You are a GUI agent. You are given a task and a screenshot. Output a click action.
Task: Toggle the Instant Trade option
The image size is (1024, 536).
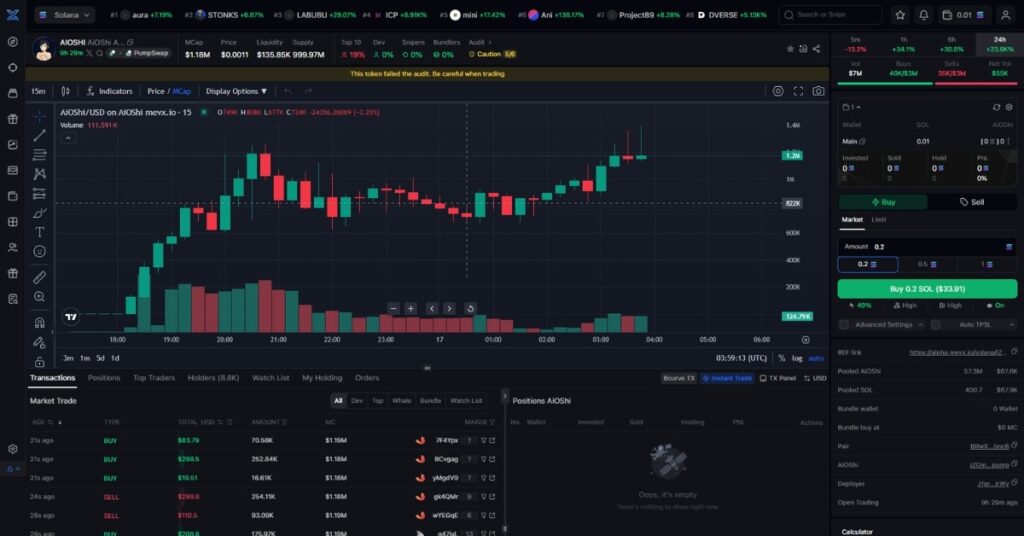pos(727,378)
